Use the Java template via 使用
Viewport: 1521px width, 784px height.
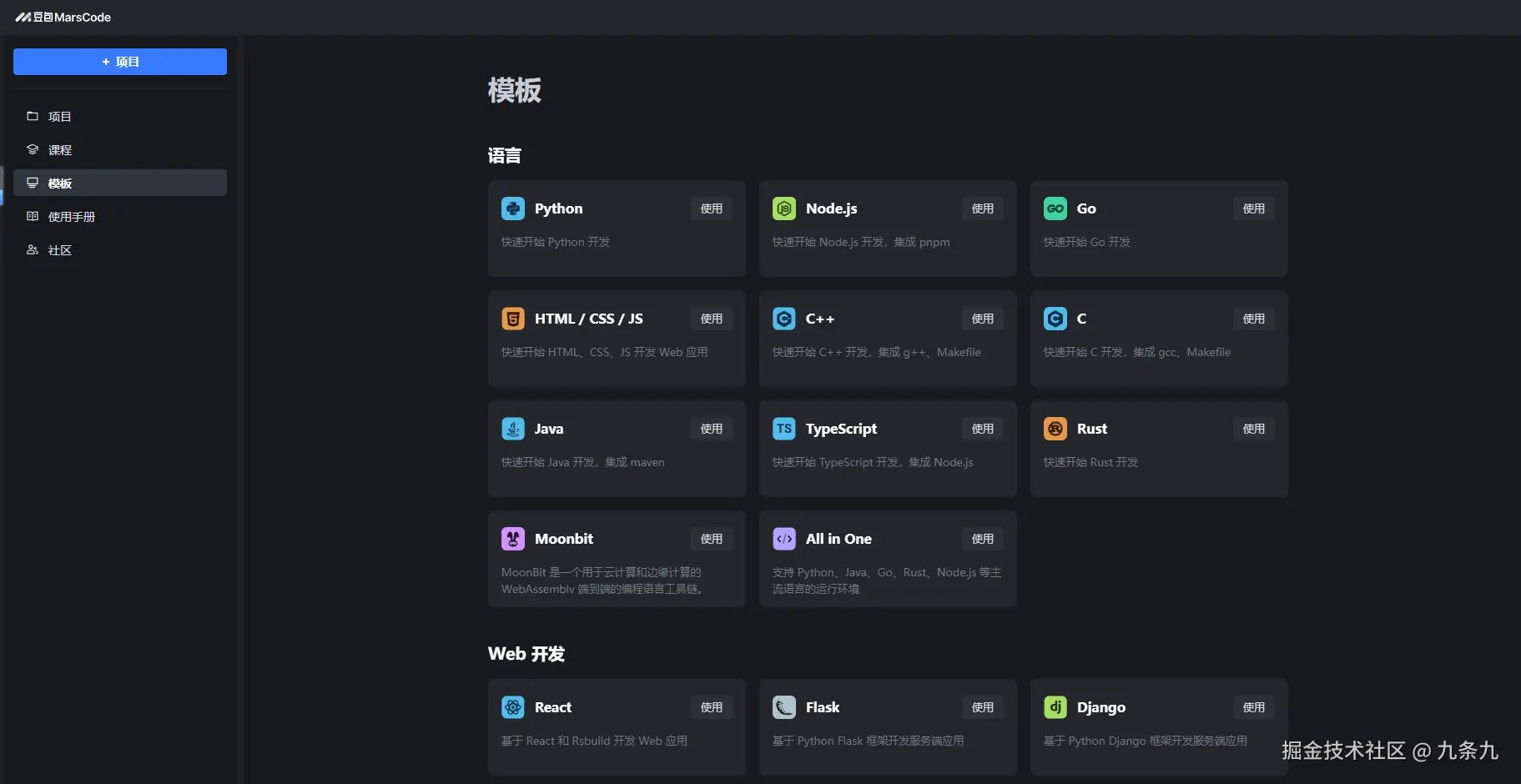(x=712, y=429)
